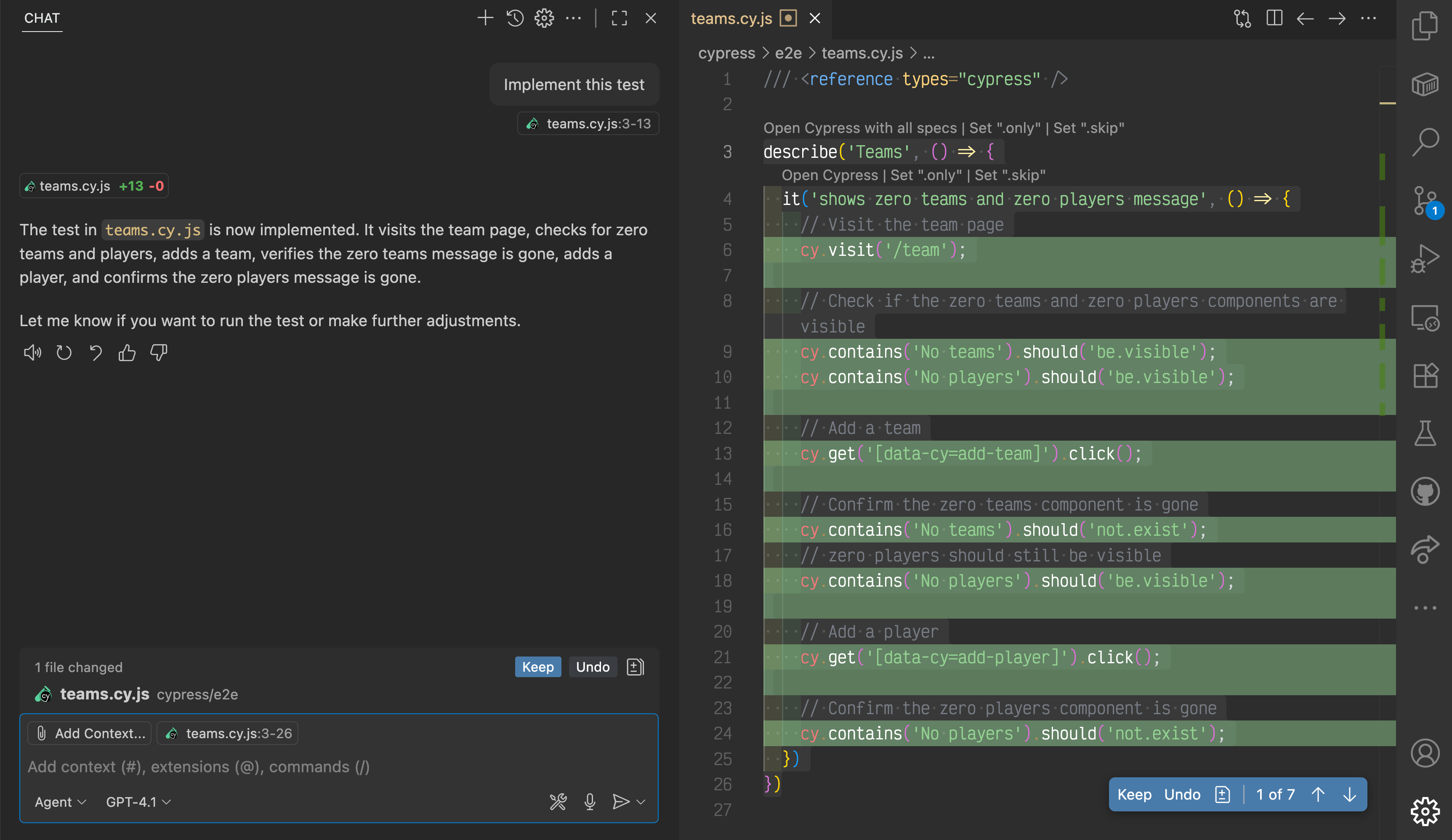Open Manage gear in activity bar

pyautogui.click(x=1424, y=811)
